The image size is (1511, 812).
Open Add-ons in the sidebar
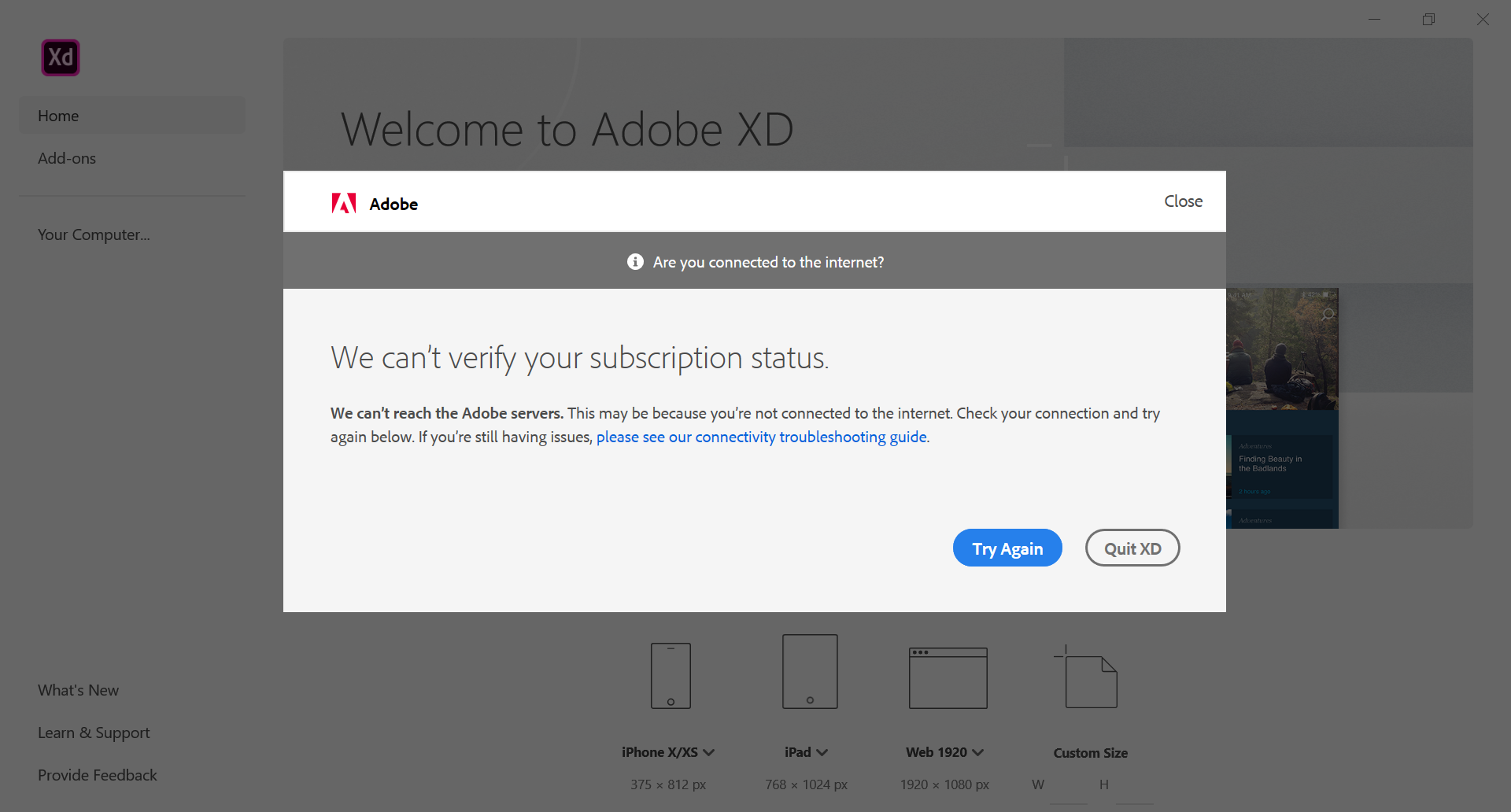(x=67, y=158)
